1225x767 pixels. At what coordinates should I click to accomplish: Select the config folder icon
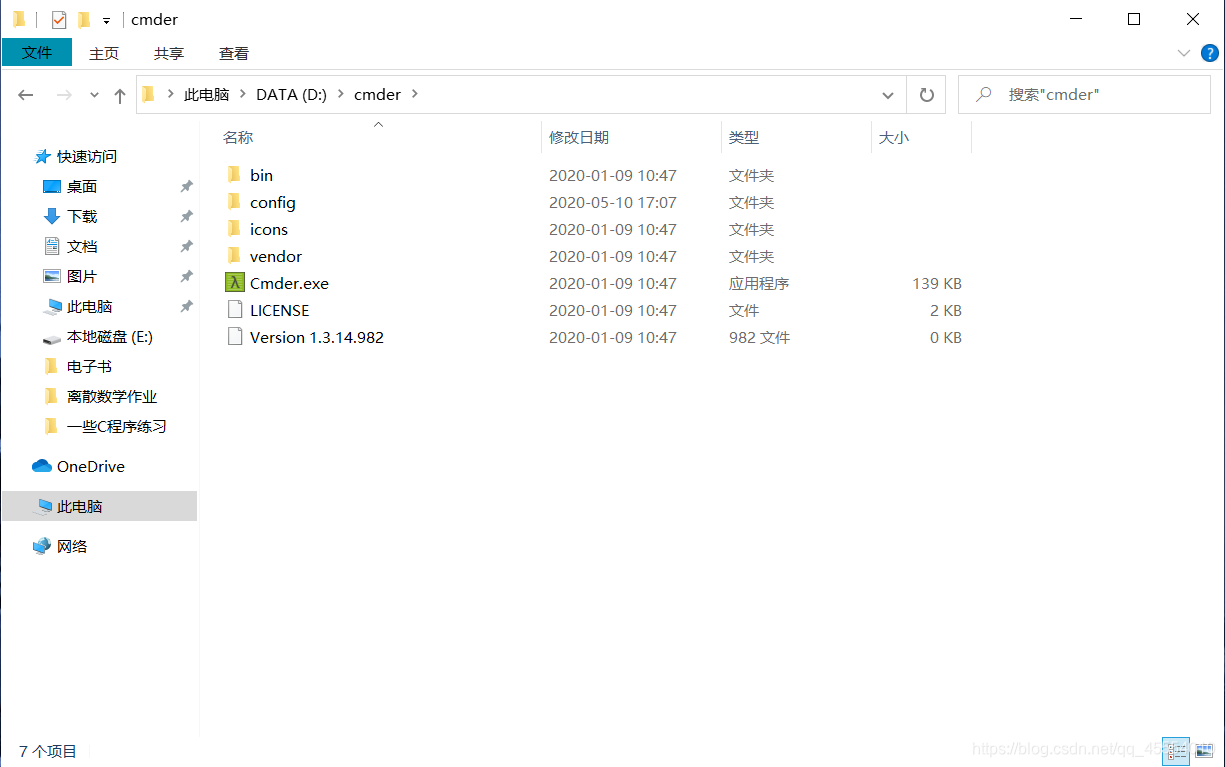(x=235, y=202)
